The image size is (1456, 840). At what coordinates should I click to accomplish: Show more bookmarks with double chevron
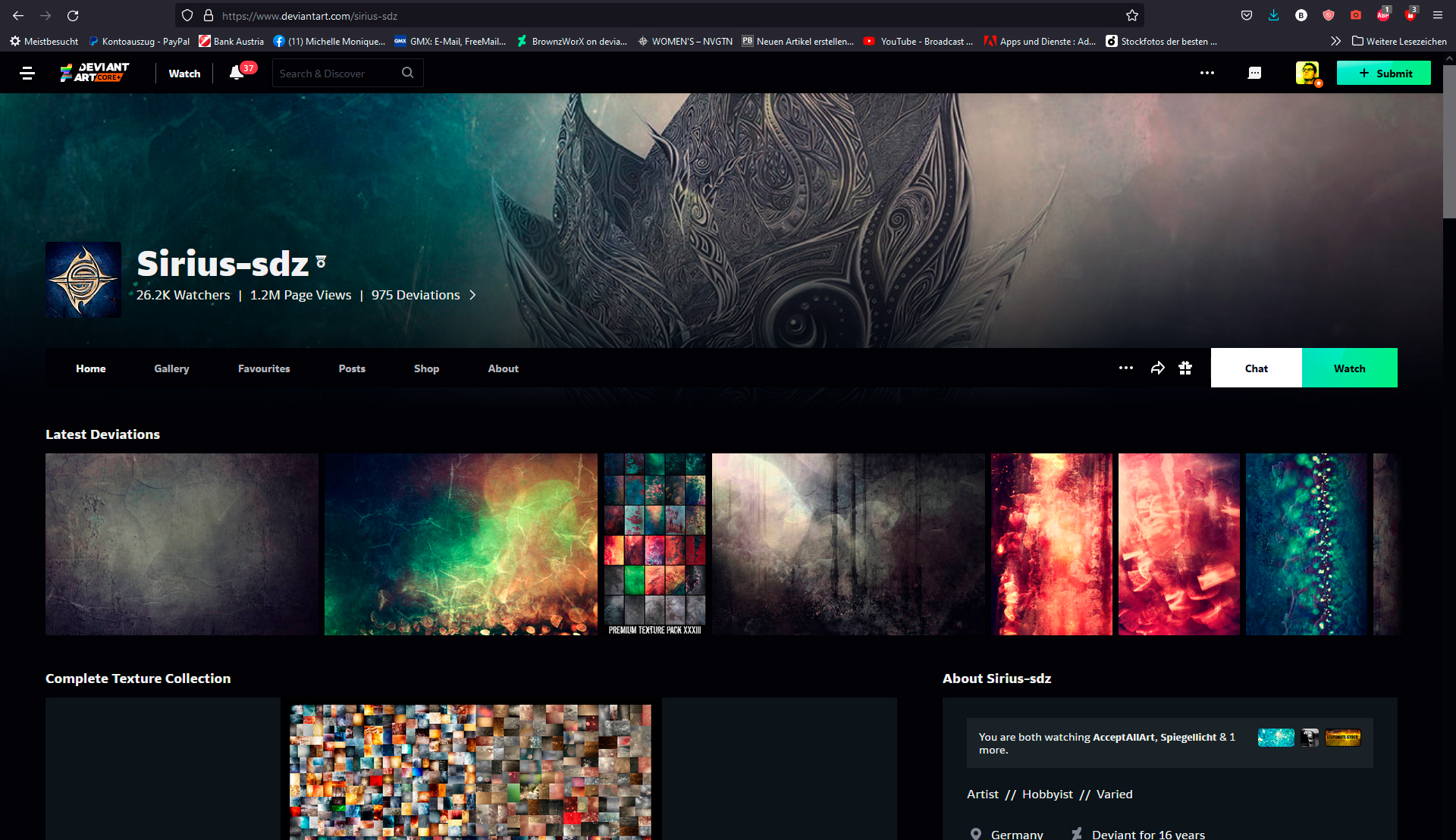1335,41
